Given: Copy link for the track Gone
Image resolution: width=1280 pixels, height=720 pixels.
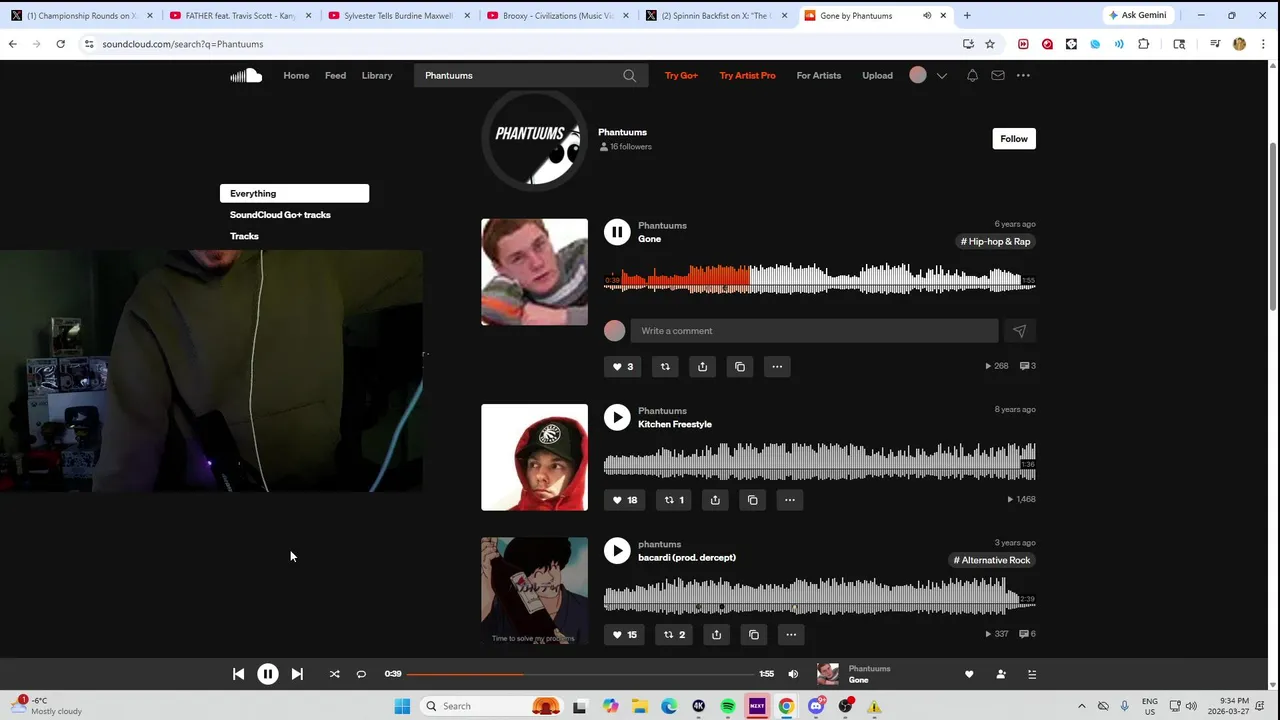Looking at the screenshot, I should pos(740,366).
